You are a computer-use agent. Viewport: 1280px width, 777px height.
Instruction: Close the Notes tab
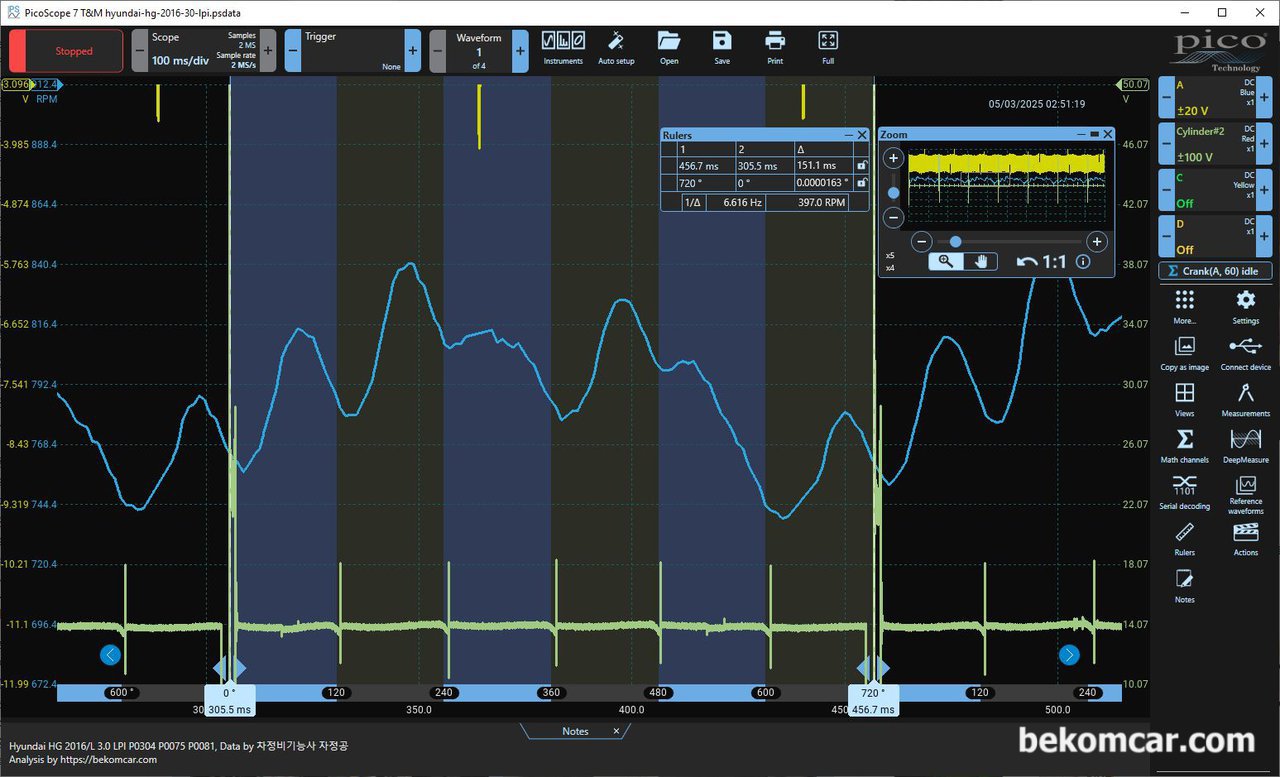click(x=616, y=731)
